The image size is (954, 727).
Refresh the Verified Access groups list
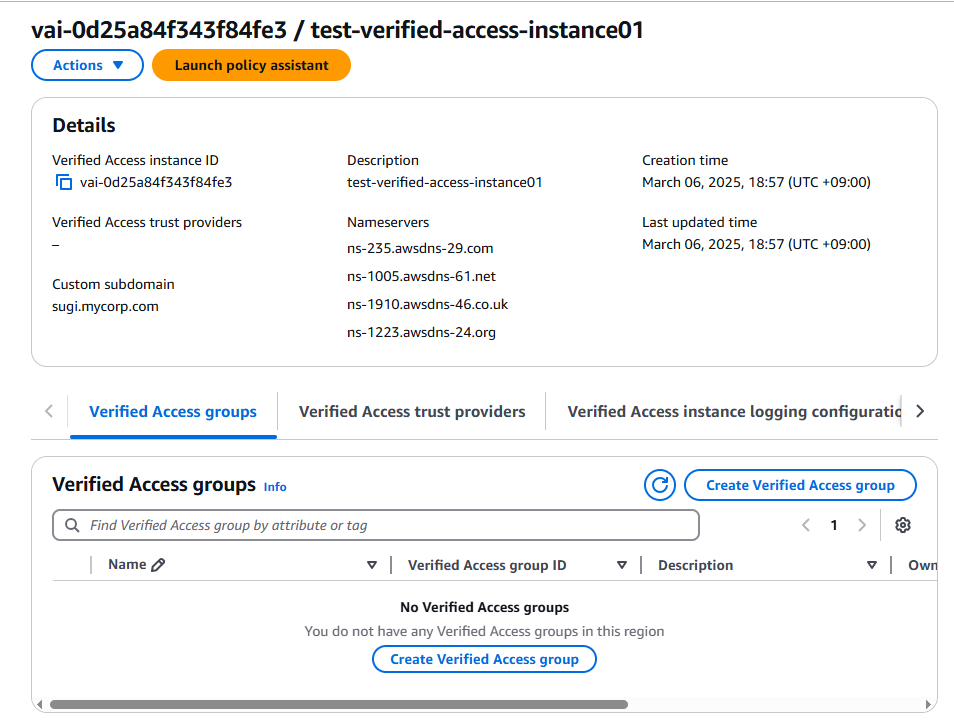(x=660, y=485)
